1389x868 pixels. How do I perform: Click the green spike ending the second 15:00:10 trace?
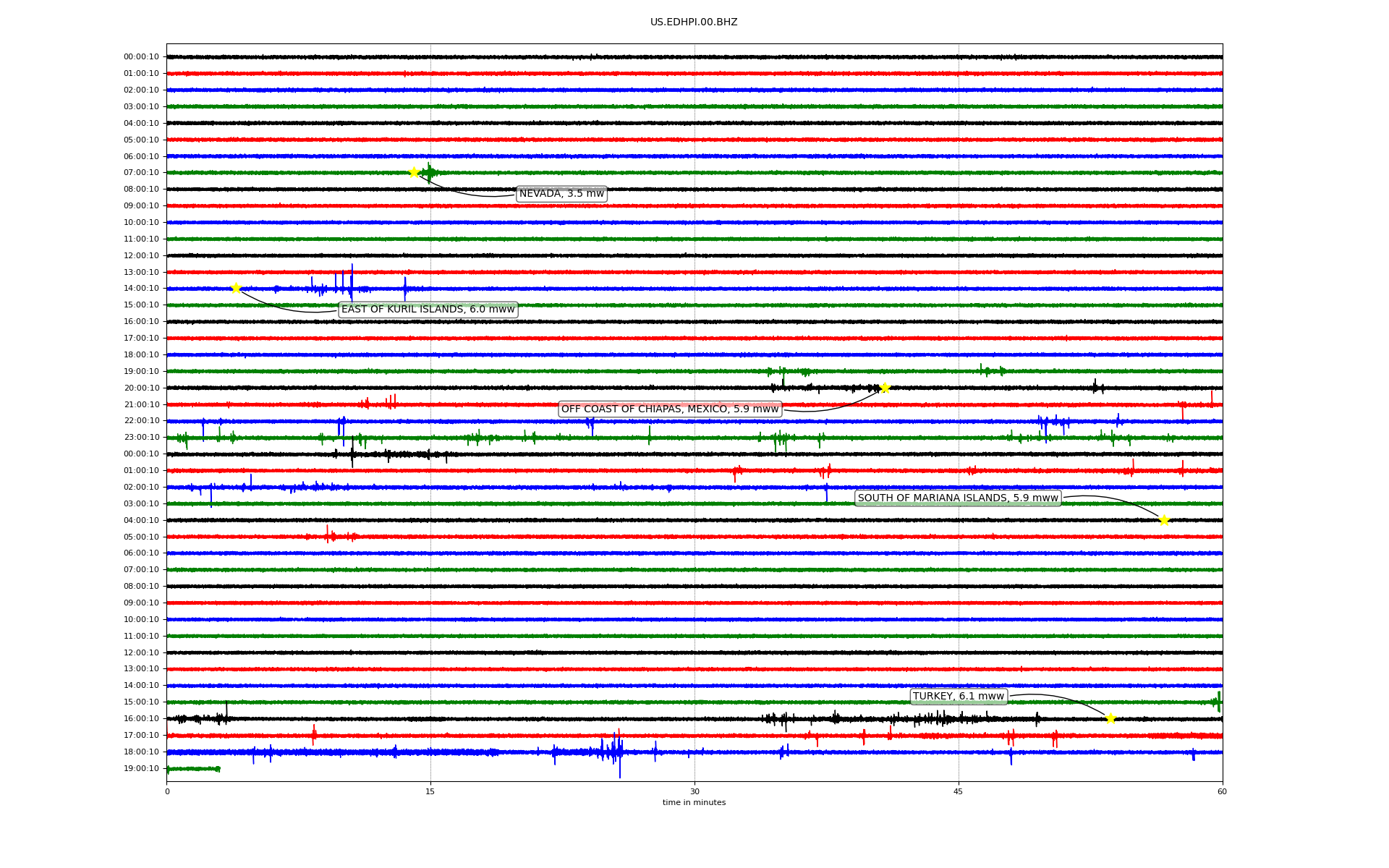(1218, 702)
